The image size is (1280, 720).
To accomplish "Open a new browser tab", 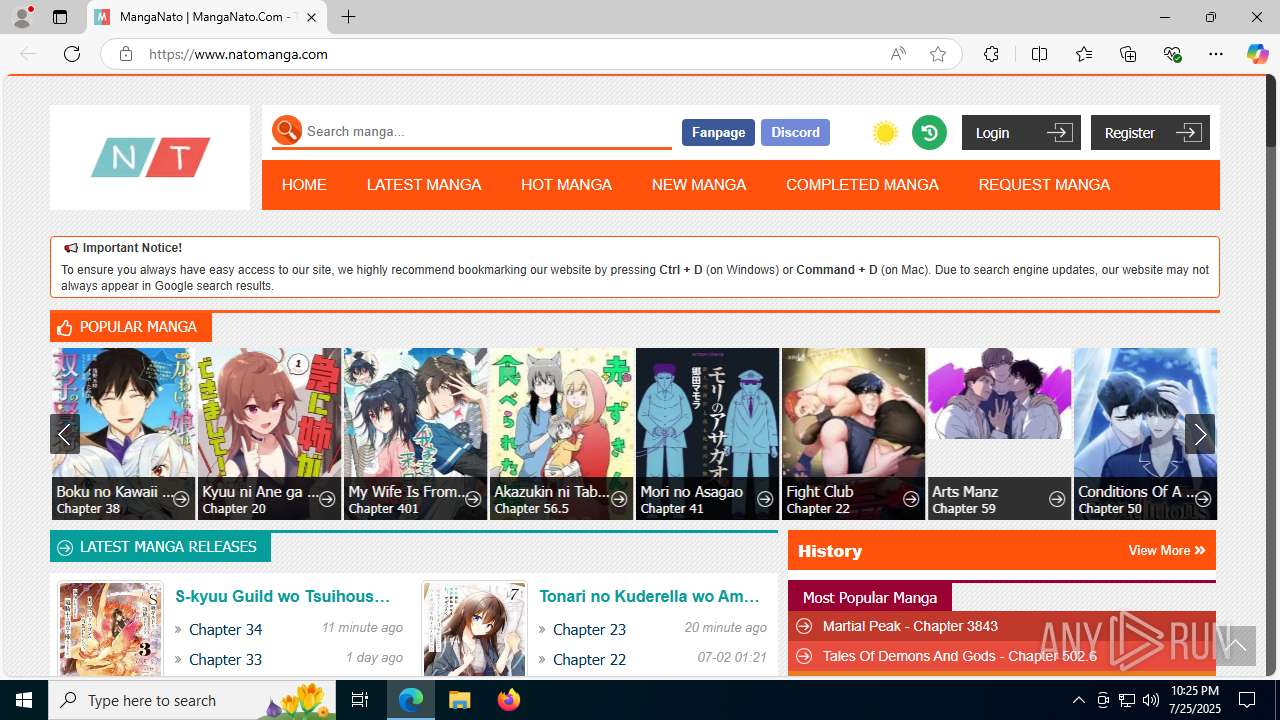I will pyautogui.click(x=348, y=17).
